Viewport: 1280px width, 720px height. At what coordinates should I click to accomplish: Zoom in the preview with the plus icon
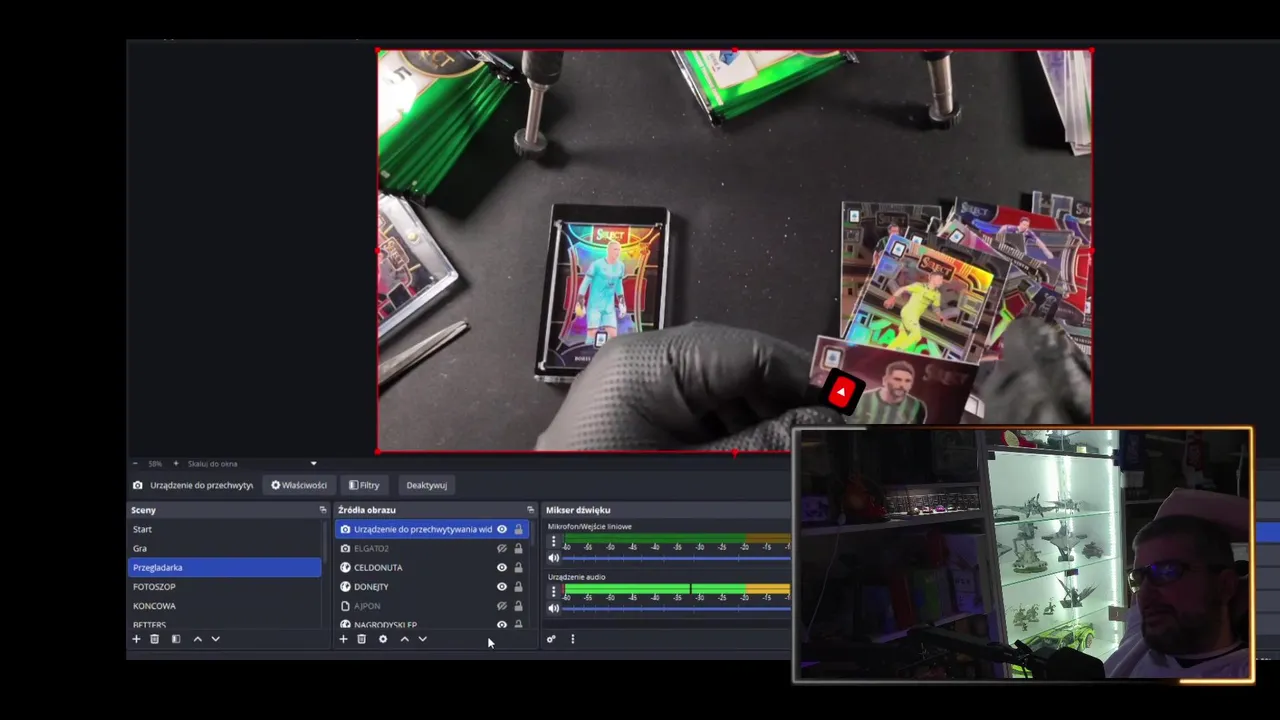[176, 464]
